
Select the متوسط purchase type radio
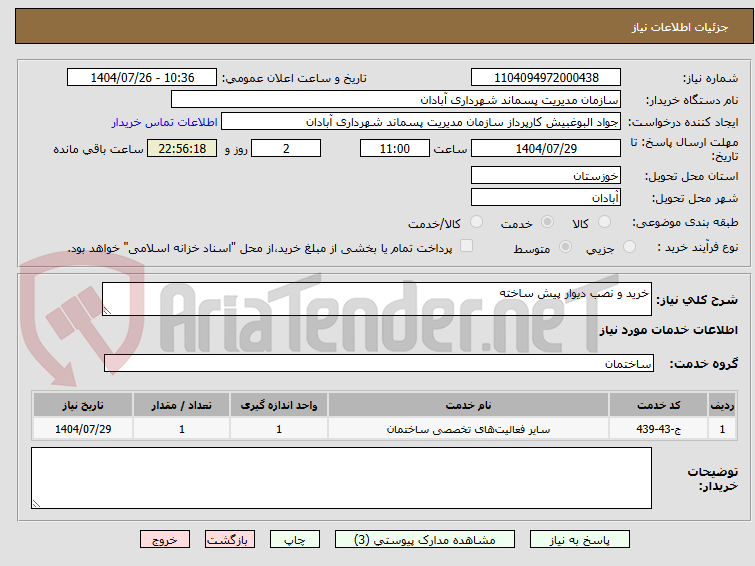point(565,247)
